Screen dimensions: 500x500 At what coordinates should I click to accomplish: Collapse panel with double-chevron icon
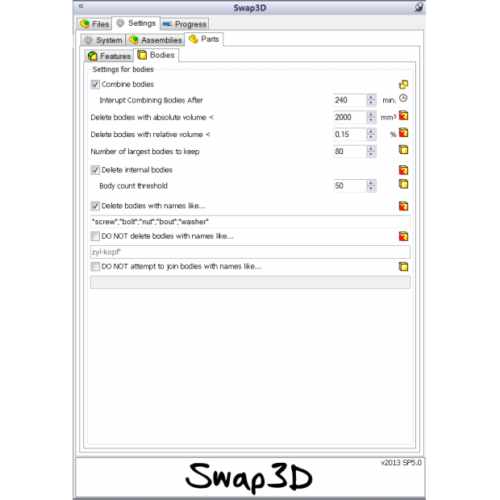[x=81, y=6]
